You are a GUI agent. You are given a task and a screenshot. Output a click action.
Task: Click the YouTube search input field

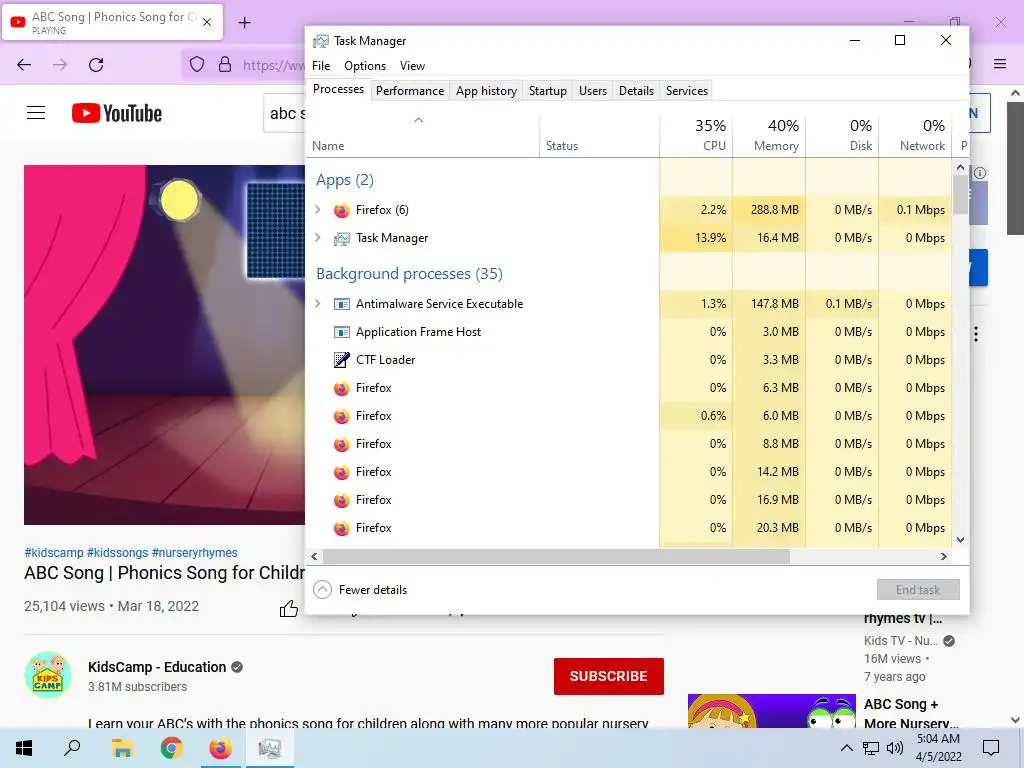coord(285,113)
